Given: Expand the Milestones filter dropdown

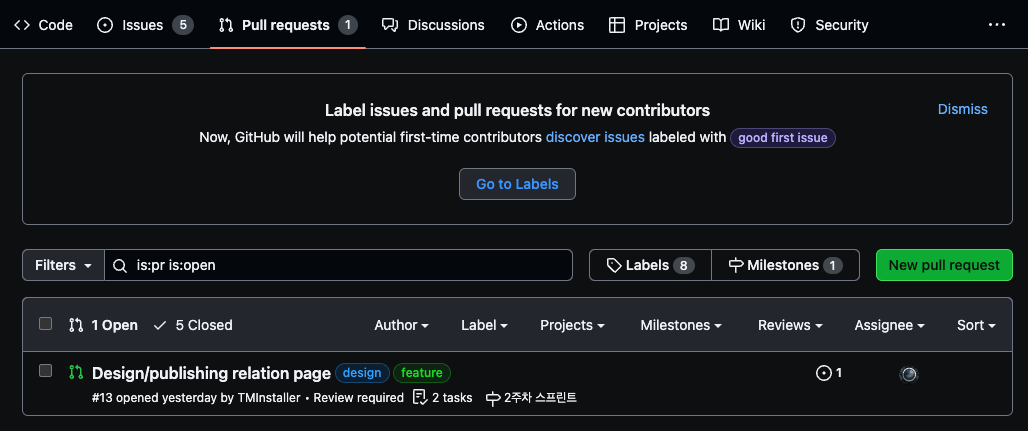Looking at the screenshot, I should tap(681, 325).
